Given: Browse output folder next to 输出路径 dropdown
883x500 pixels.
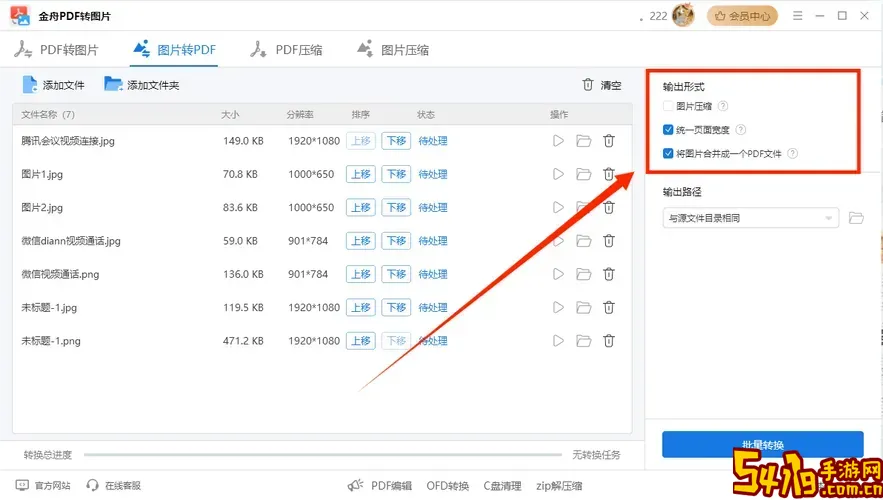Looking at the screenshot, I should click(x=856, y=218).
